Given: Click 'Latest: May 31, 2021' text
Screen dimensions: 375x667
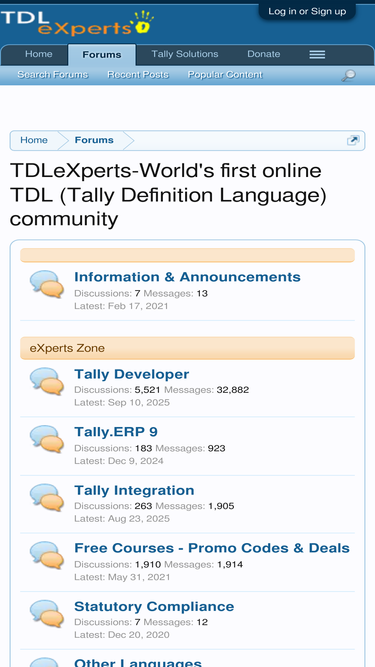Looking at the screenshot, I should click(x=122, y=577).
